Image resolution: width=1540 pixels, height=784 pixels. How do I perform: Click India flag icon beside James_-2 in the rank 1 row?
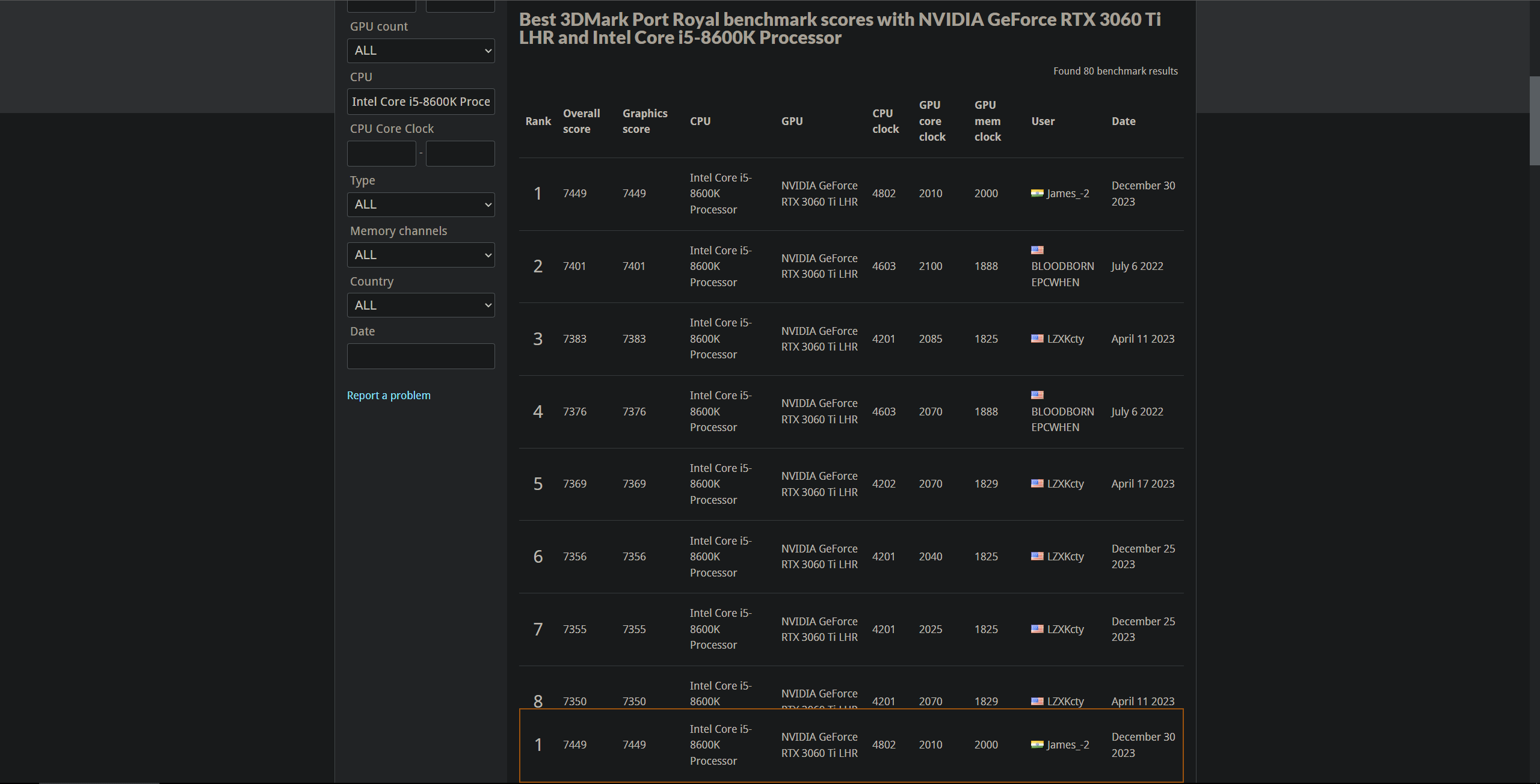(x=1037, y=193)
